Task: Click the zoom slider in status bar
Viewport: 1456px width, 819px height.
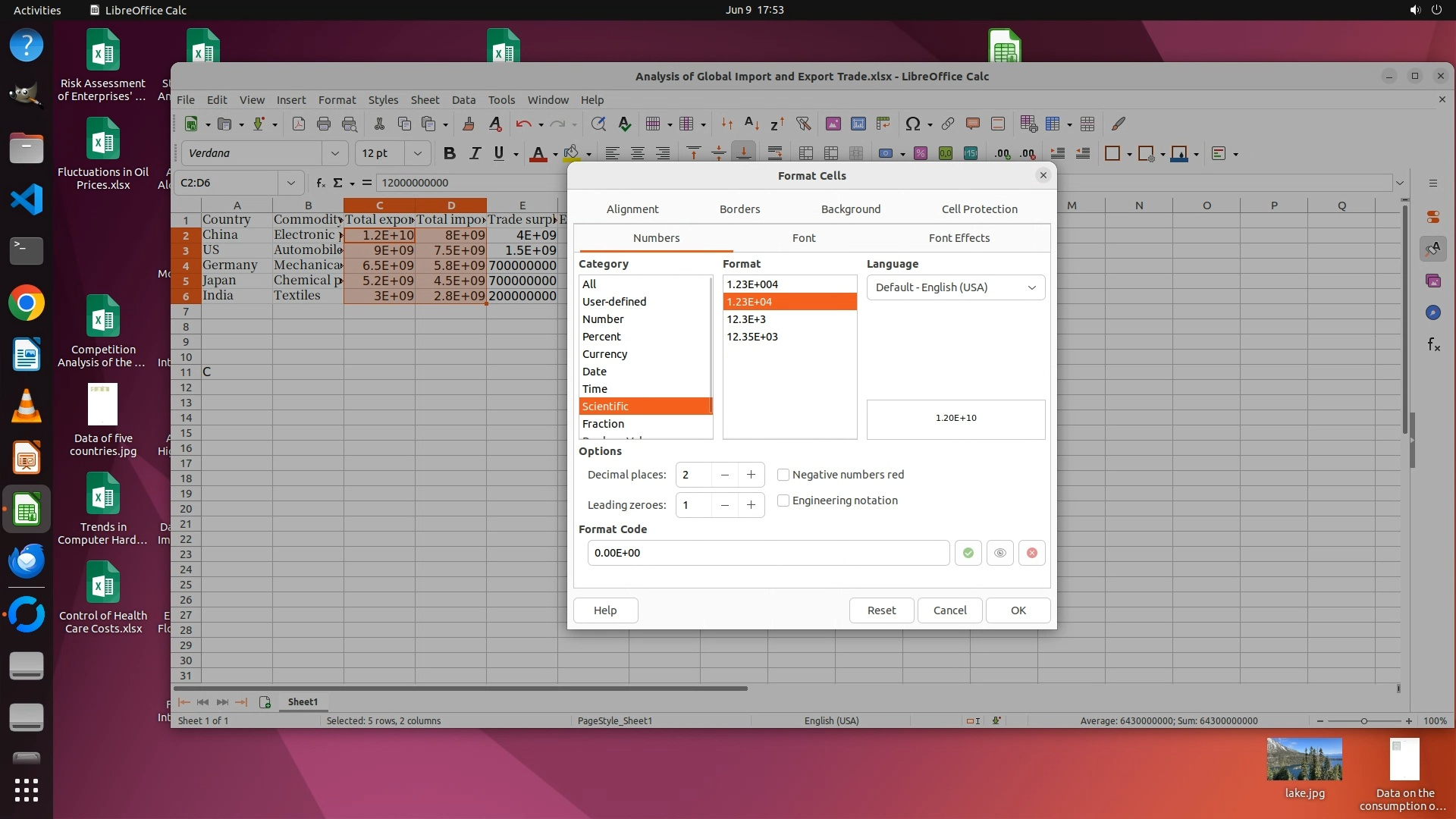Action: 1363,721
